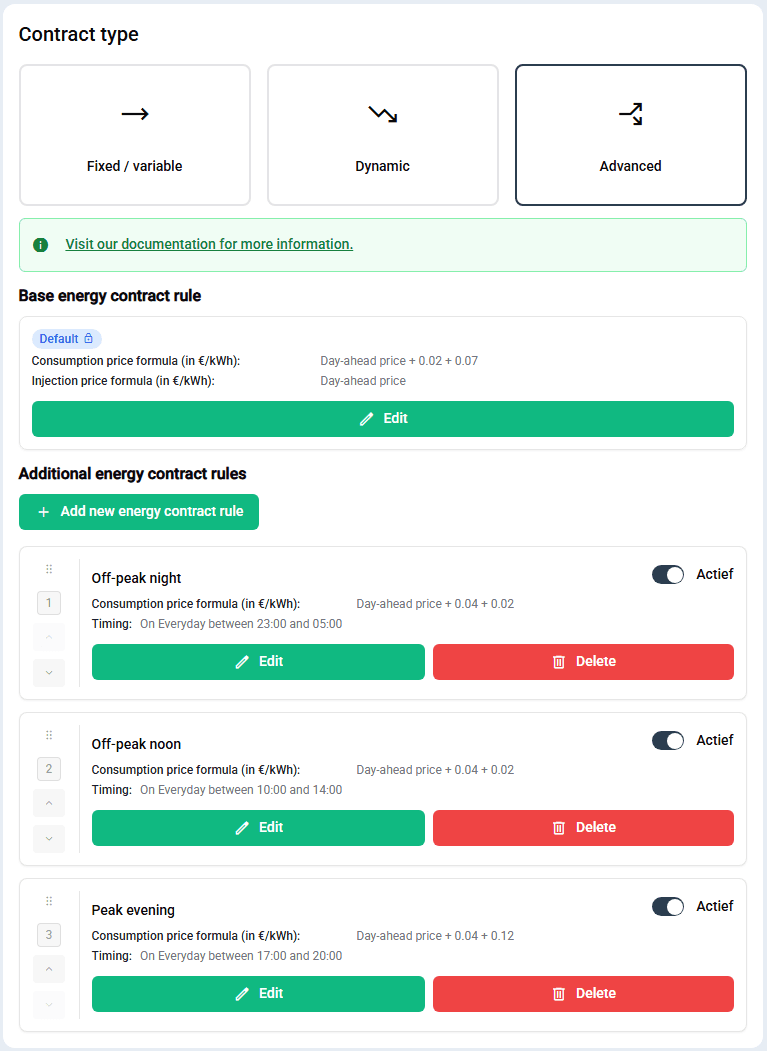Move Off-peak noon rule up with chevron

tap(49, 802)
